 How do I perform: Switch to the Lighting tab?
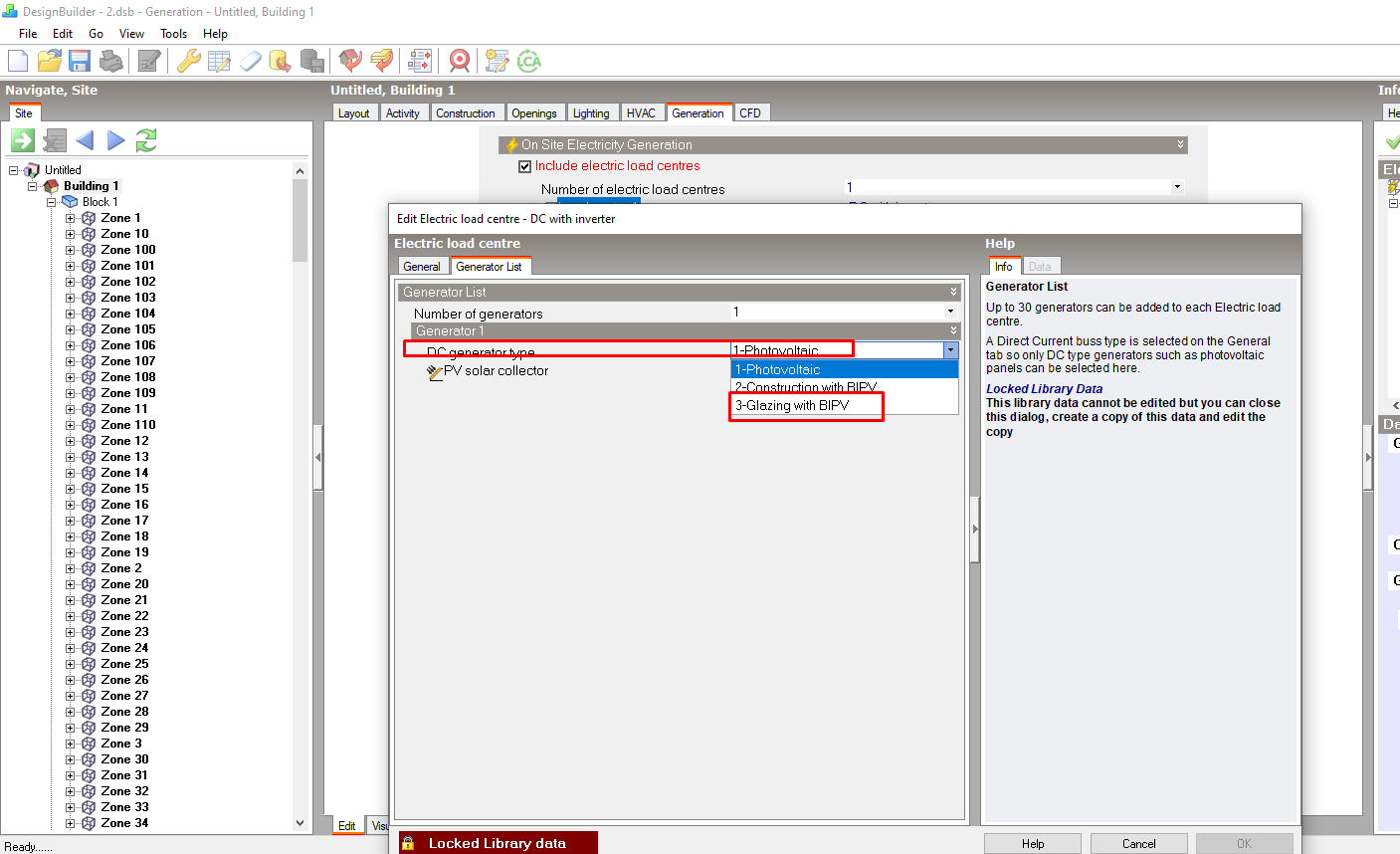click(591, 112)
